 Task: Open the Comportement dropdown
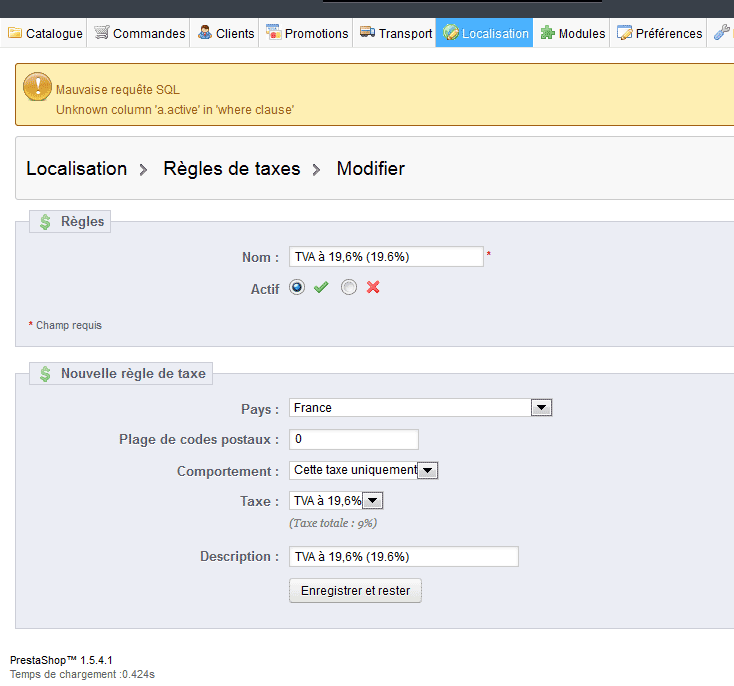pyautogui.click(x=363, y=470)
